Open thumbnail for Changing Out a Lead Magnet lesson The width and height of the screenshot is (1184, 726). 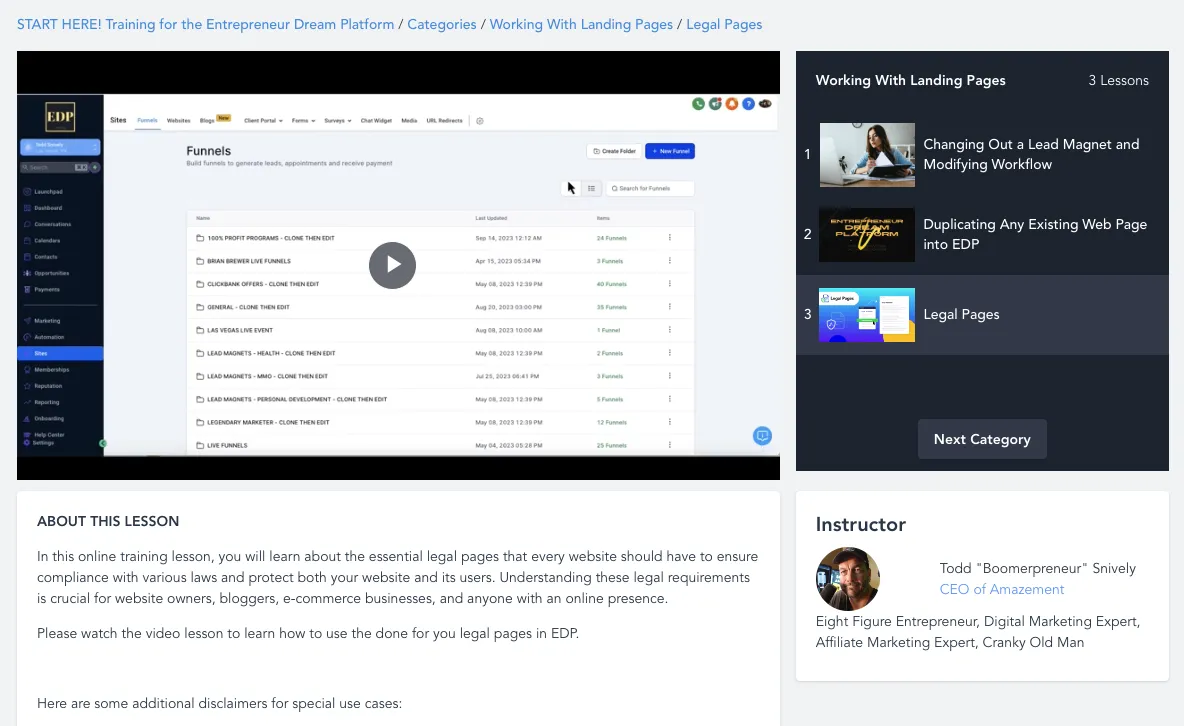click(867, 155)
